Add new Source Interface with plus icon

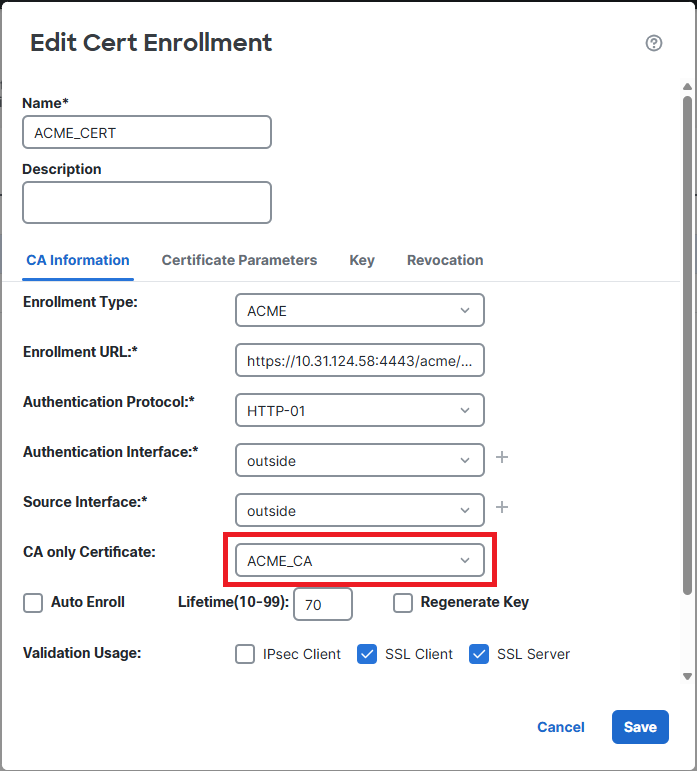pyautogui.click(x=502, y=507)
